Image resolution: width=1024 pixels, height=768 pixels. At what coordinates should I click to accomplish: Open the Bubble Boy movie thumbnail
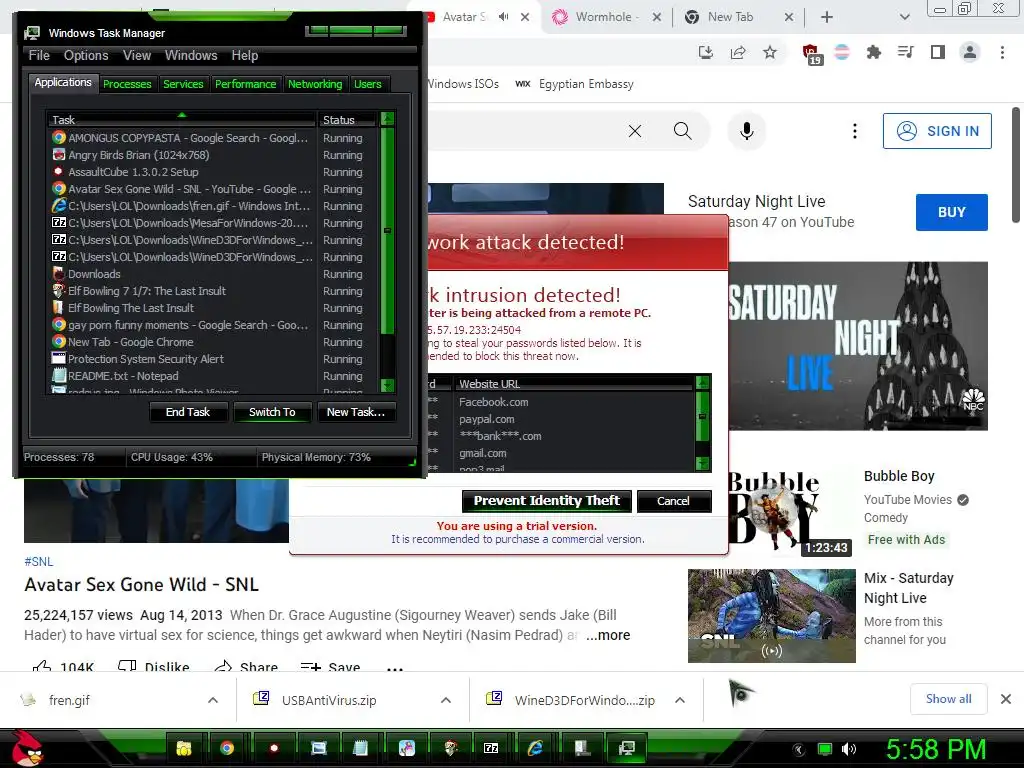pos(791,513)
